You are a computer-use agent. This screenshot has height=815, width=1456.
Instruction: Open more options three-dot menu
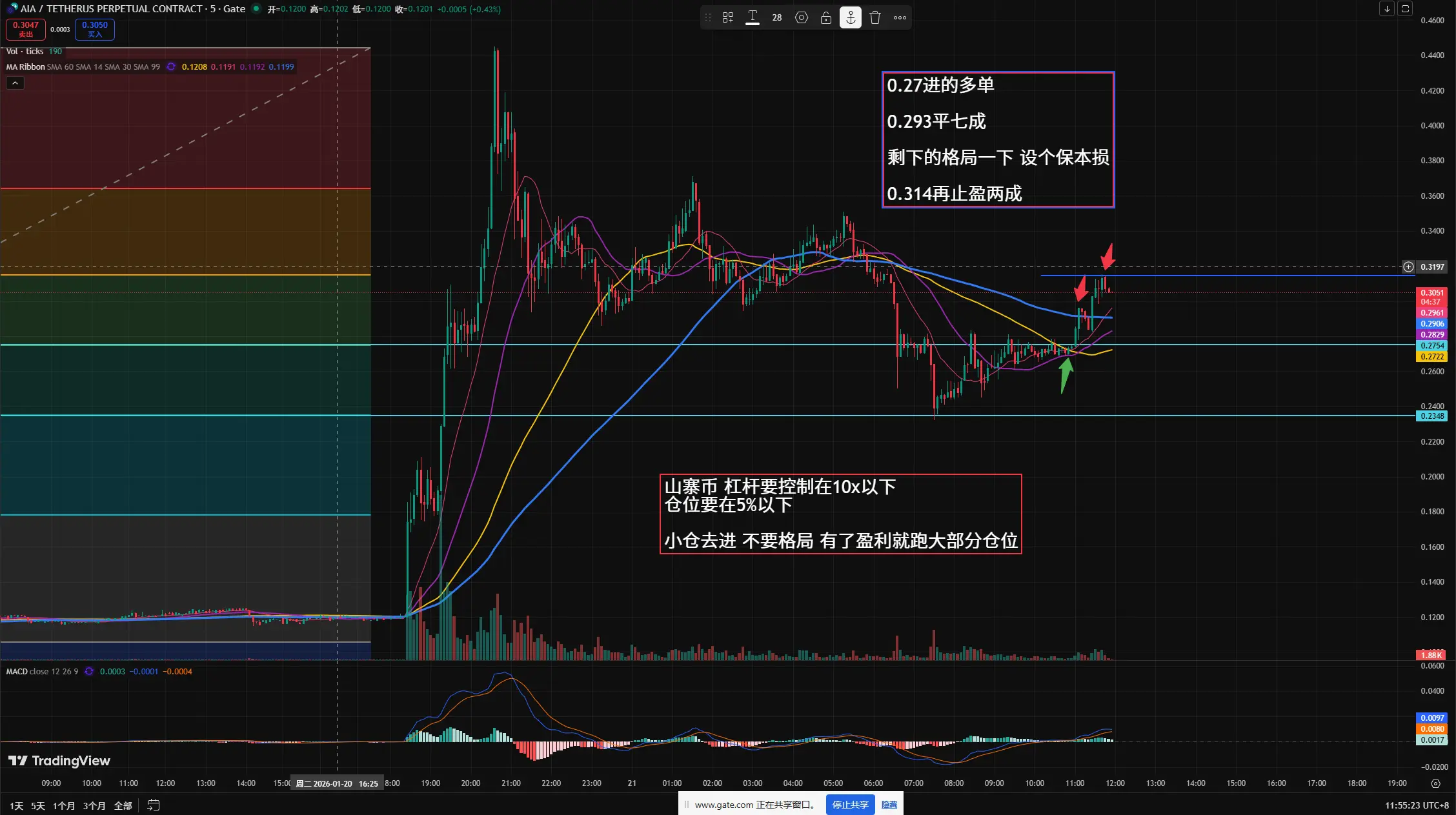click(x=900, y=18)
